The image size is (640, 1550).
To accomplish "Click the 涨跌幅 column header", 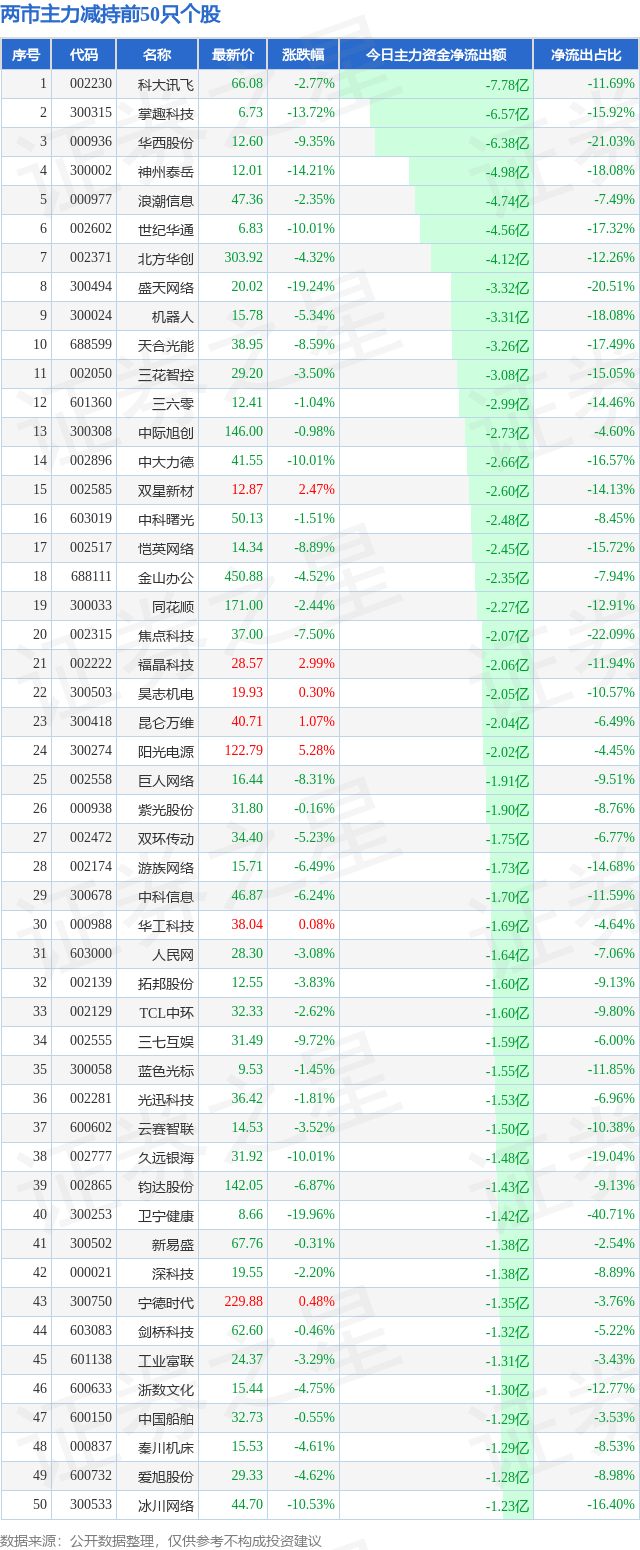I will pos(303,55).
